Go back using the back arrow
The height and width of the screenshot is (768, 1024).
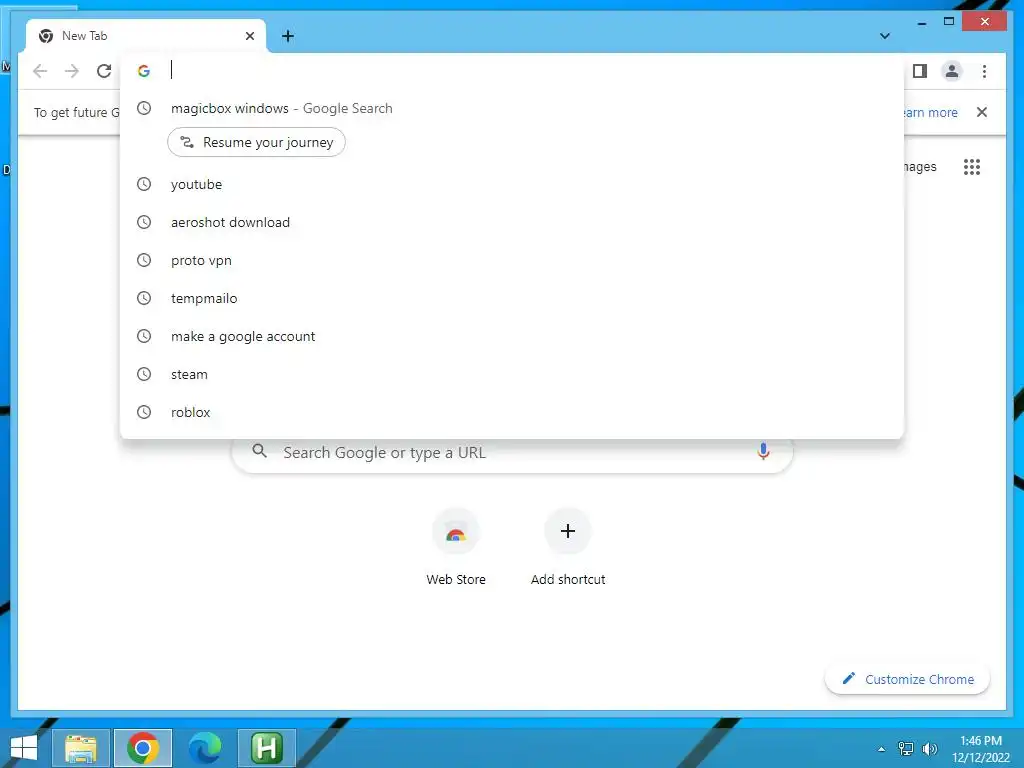point(40,71)
